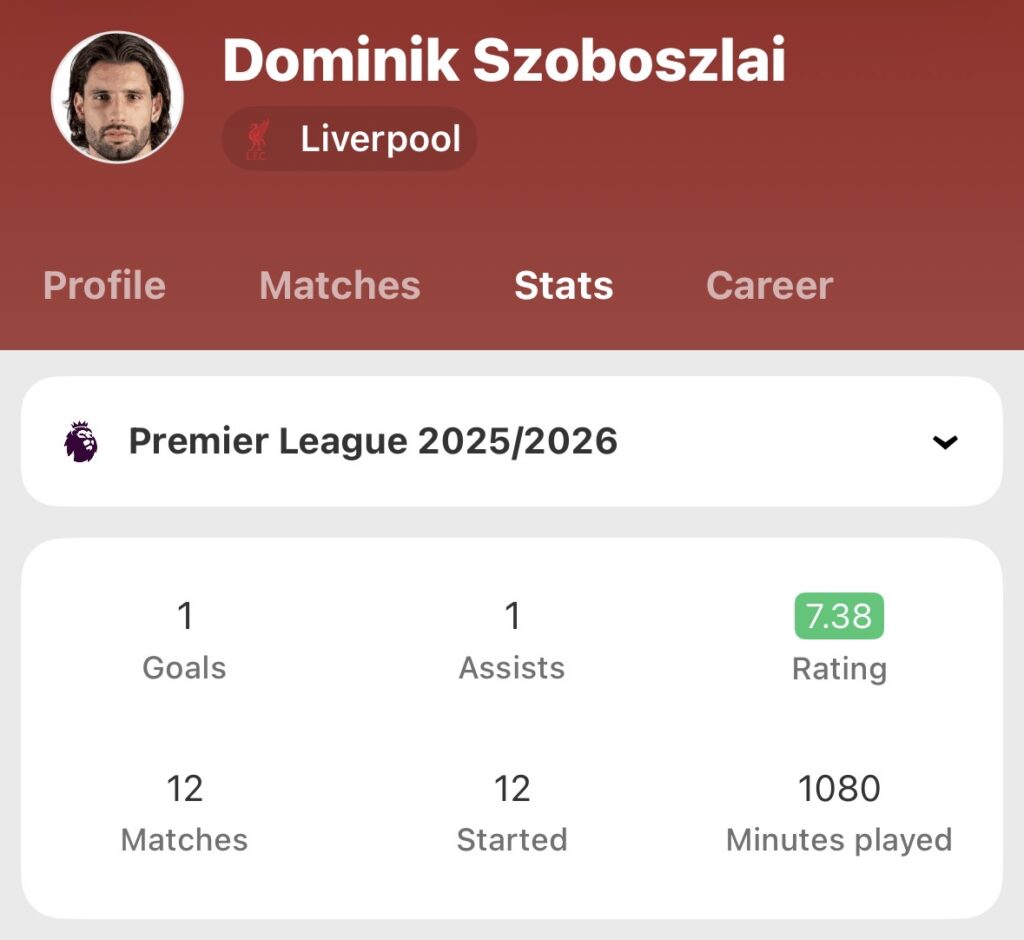Image resolution: width=1024 pixels, height=940 pixels.
Task: Tap the Matches count of 12
Action: click(185, 788)
